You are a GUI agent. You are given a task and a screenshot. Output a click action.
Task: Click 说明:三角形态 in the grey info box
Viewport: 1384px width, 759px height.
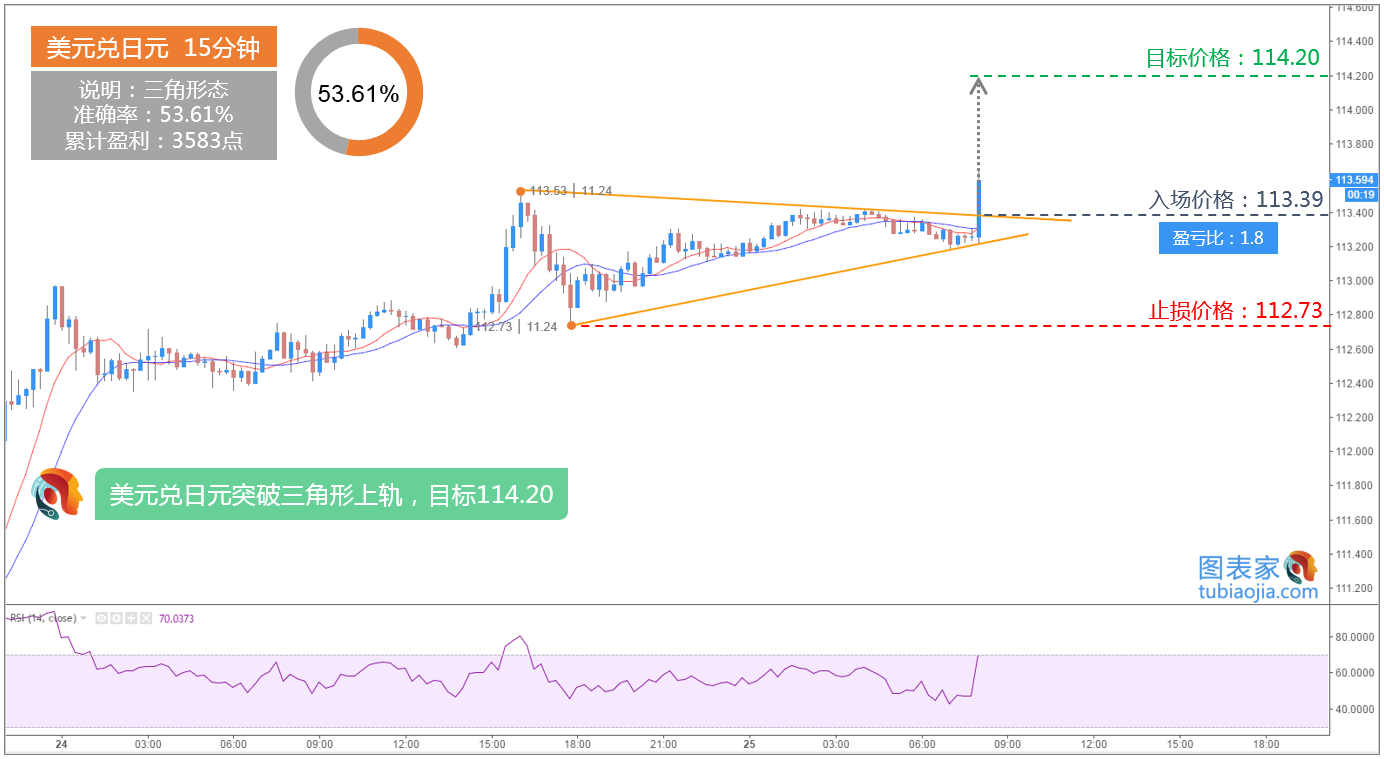(154, 89)
